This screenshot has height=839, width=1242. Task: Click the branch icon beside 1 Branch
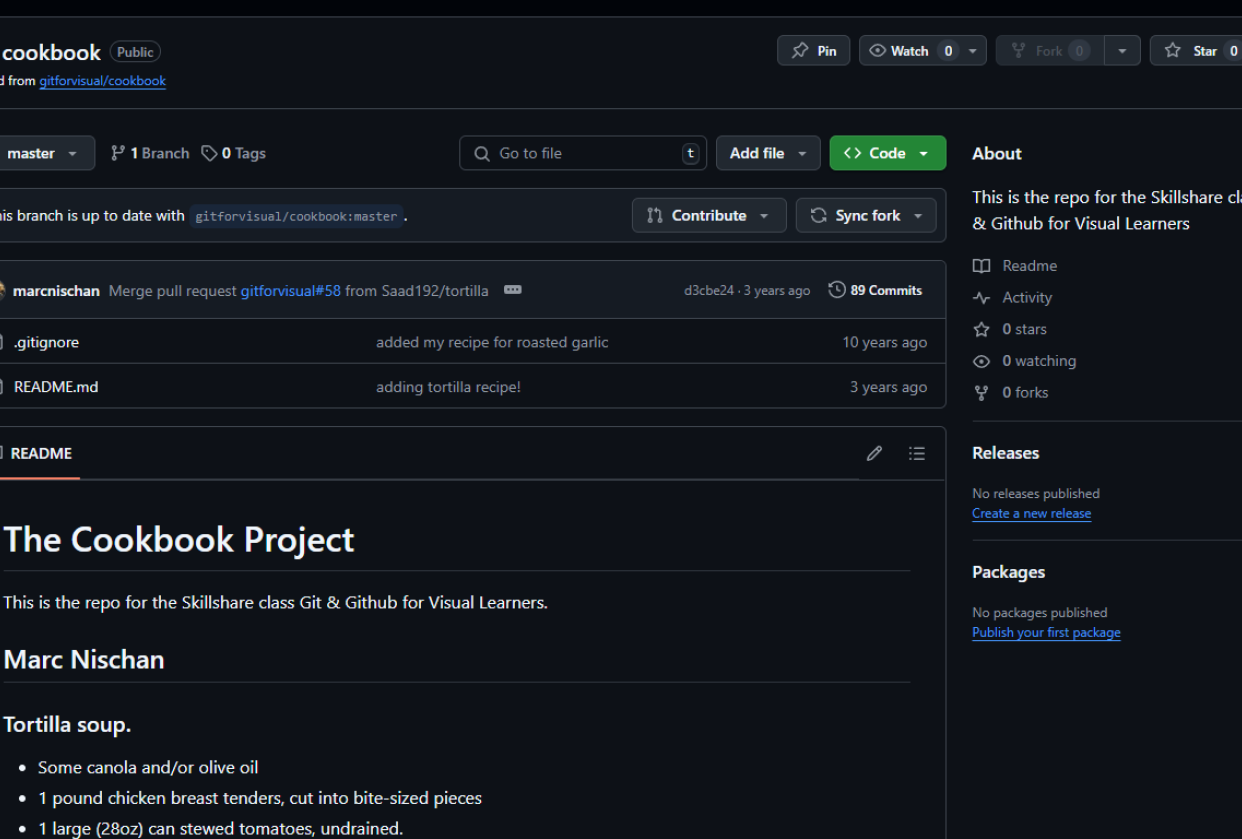118,153
